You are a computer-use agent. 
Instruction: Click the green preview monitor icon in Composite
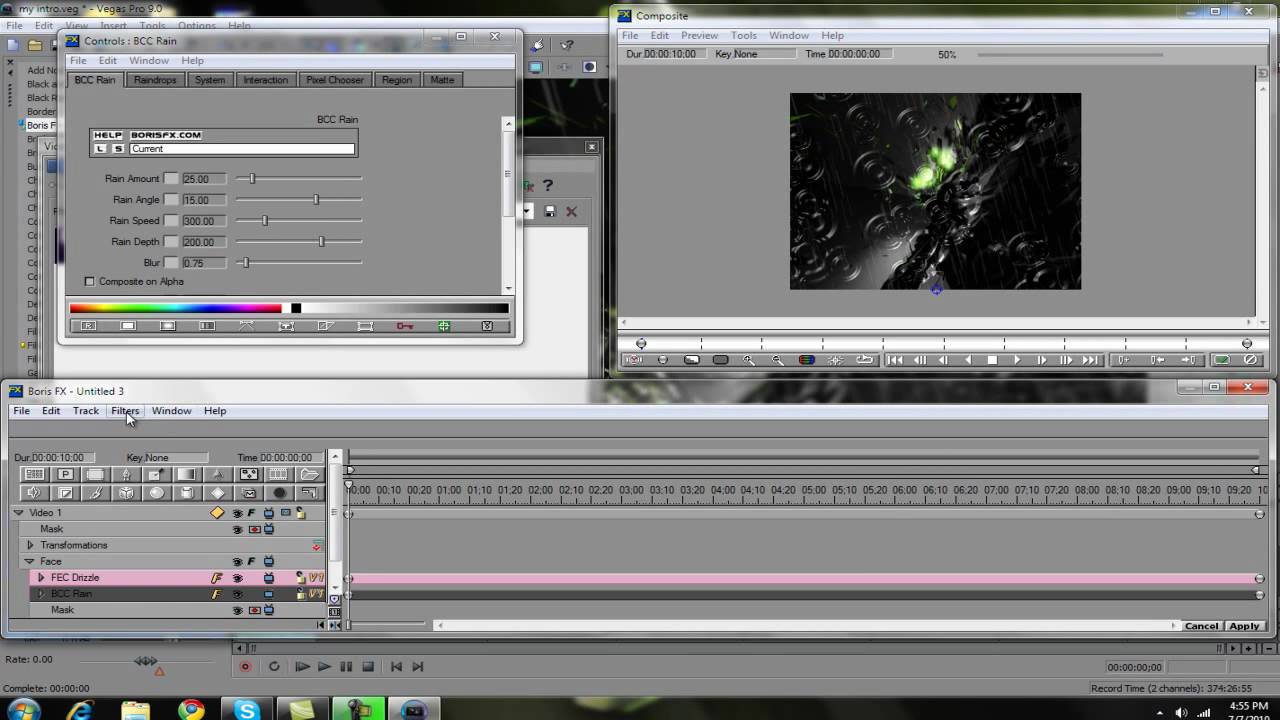[x=1222, y=360]
